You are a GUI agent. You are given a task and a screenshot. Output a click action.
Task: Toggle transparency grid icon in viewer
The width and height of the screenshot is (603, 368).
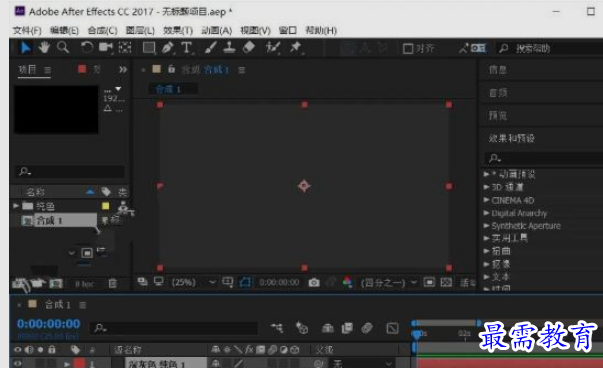[x=446, y=283]
